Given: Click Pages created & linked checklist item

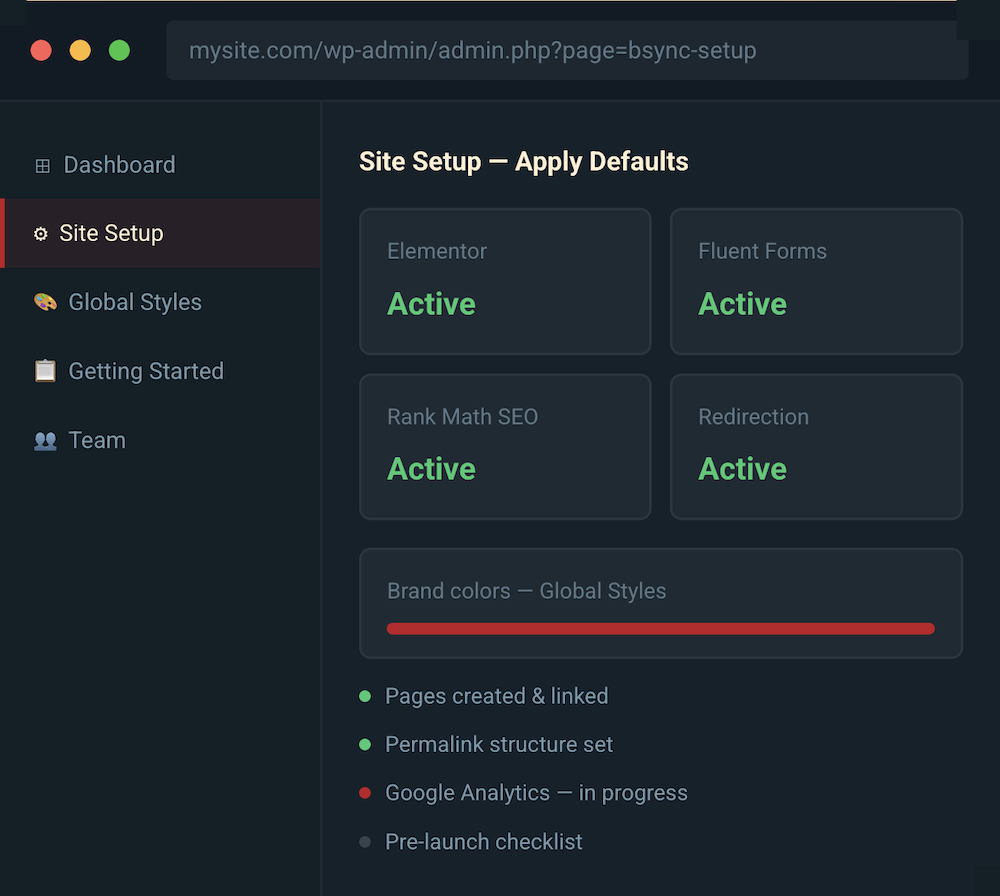Looking at the screenshot, I should (x=496, y=696).
